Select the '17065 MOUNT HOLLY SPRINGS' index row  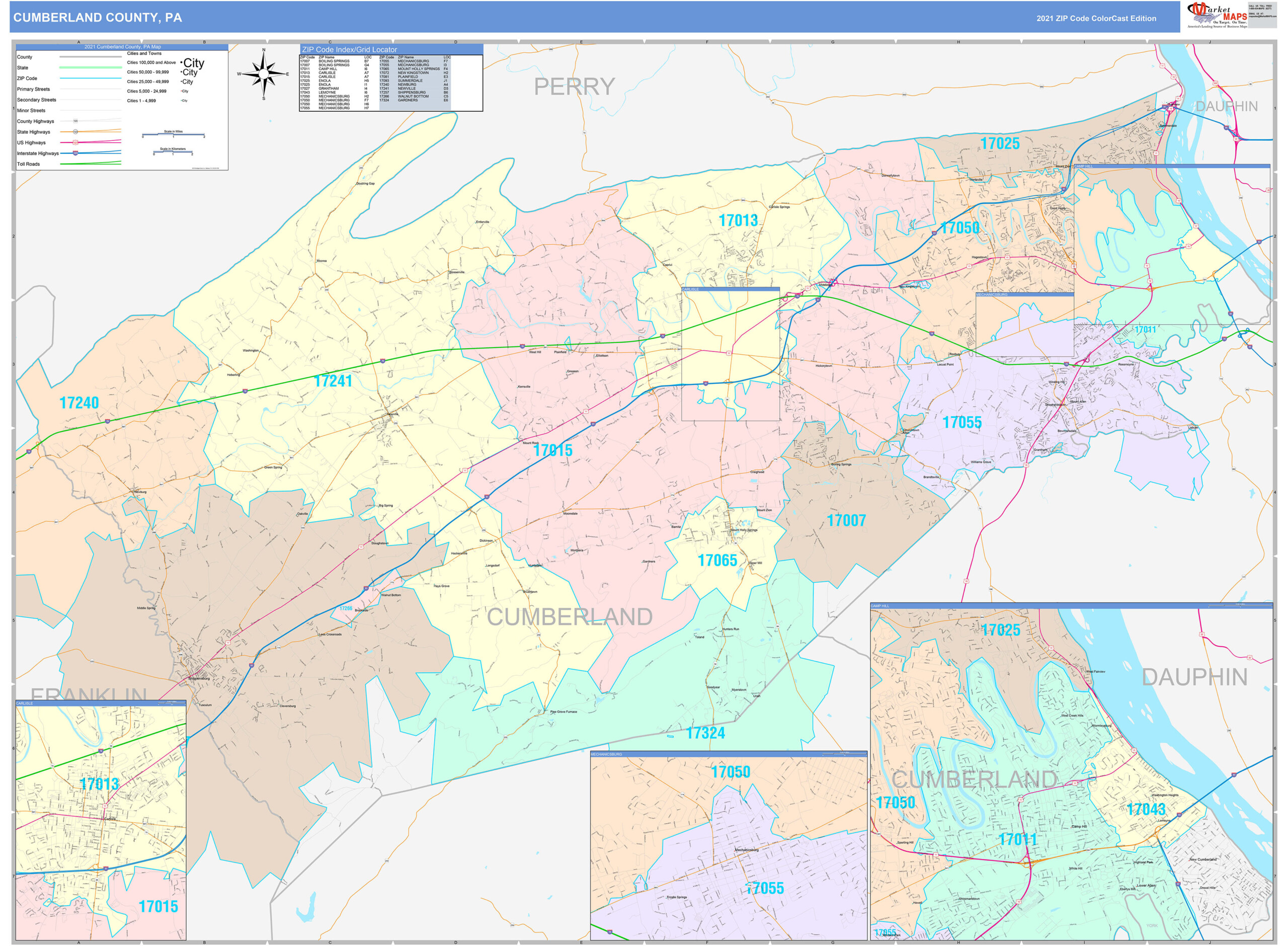pos(415,69)
